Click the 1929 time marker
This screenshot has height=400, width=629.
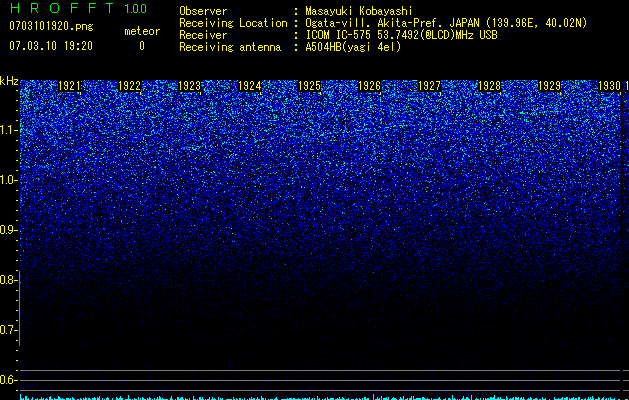click(x=550, y=86)
